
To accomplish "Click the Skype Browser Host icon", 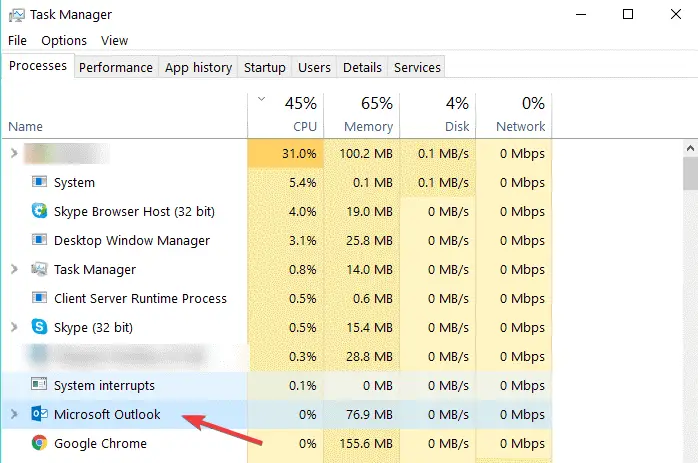I will [39, 211].
